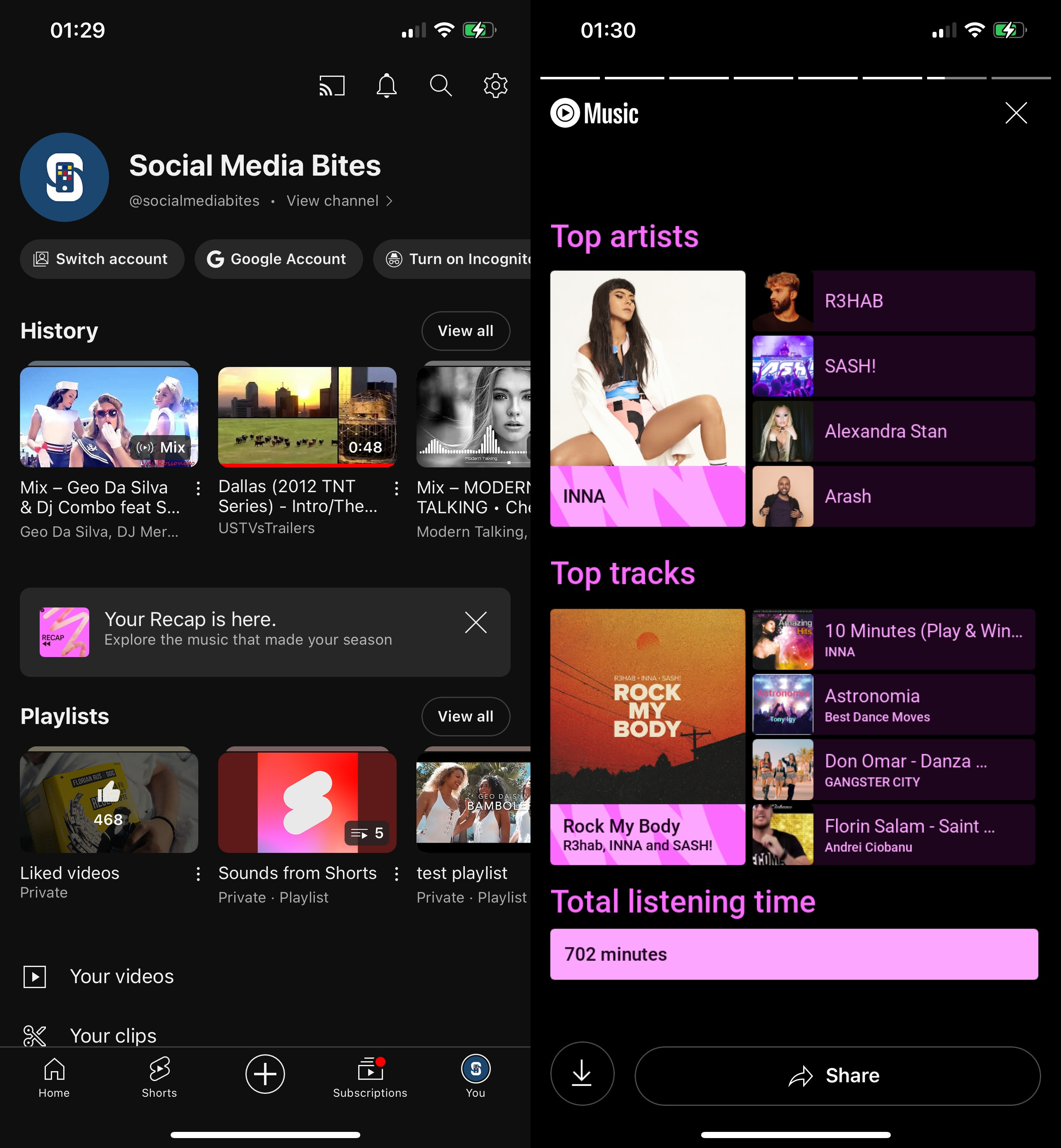
Task: Open INNA top artist card
Action: tap(647, 398)
